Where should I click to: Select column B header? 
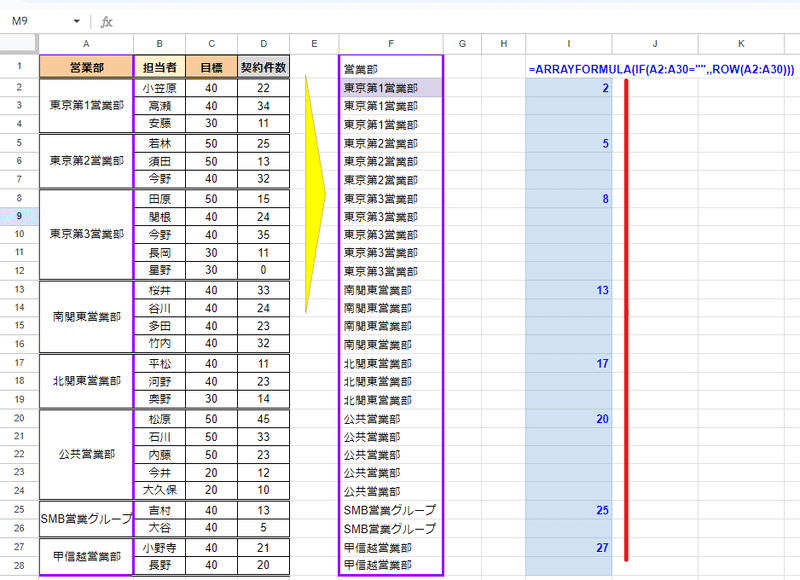pyautogui.click(x=160, y=44)
